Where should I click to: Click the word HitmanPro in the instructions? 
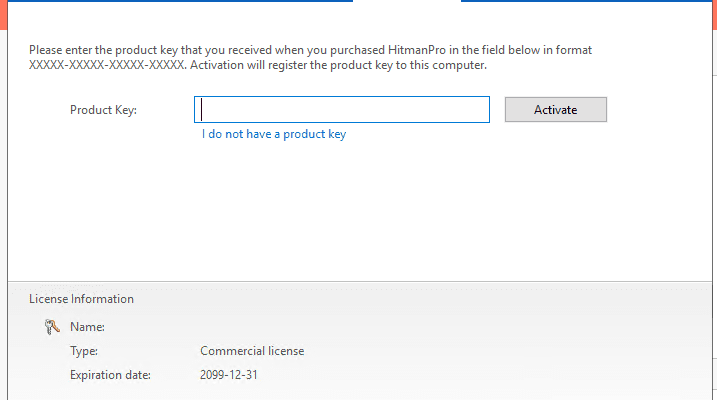point(417,50)
